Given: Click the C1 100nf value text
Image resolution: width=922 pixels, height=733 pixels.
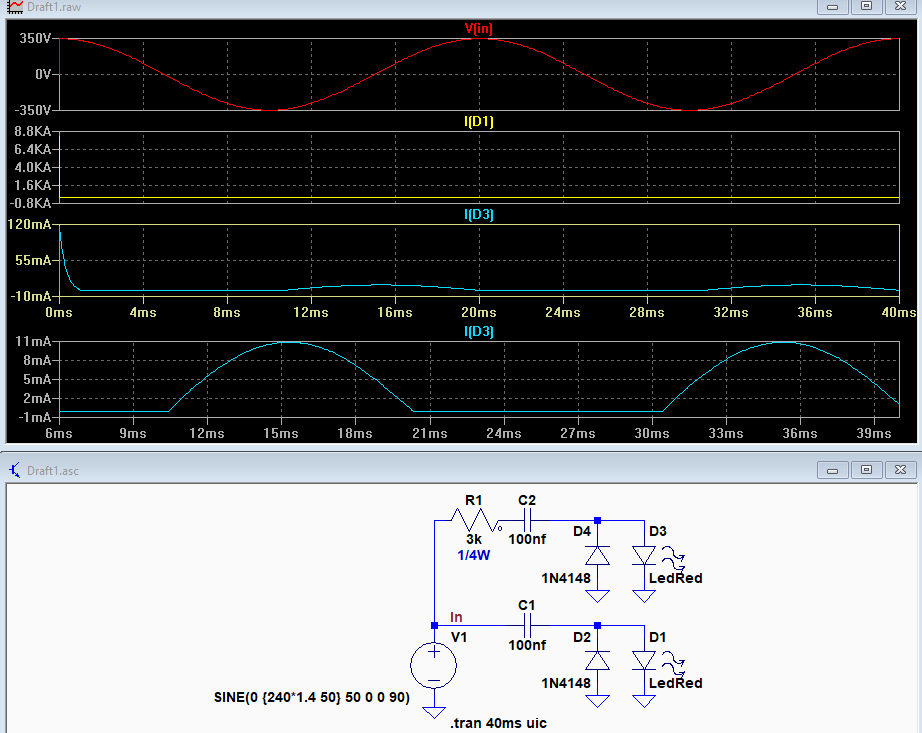Looking at the screenshot, I should click(x=527, y=645).
